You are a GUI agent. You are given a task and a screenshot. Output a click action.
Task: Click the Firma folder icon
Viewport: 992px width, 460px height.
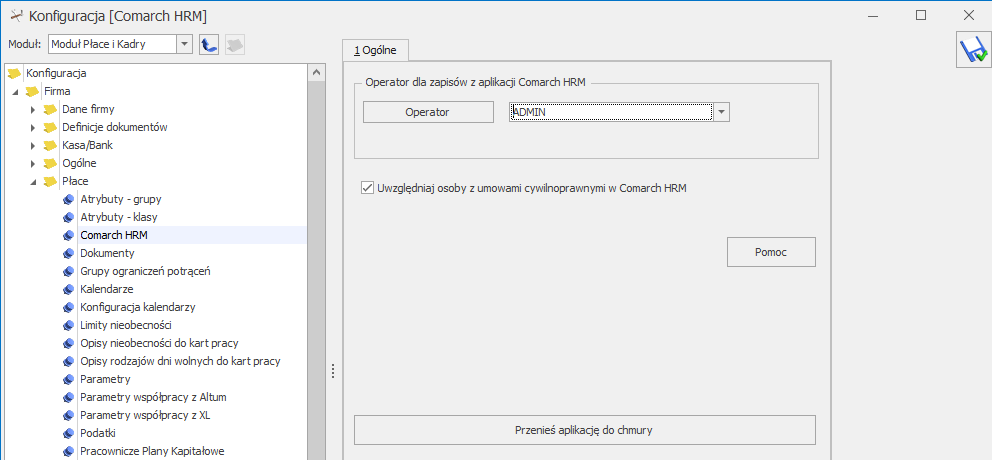(32, 91)
